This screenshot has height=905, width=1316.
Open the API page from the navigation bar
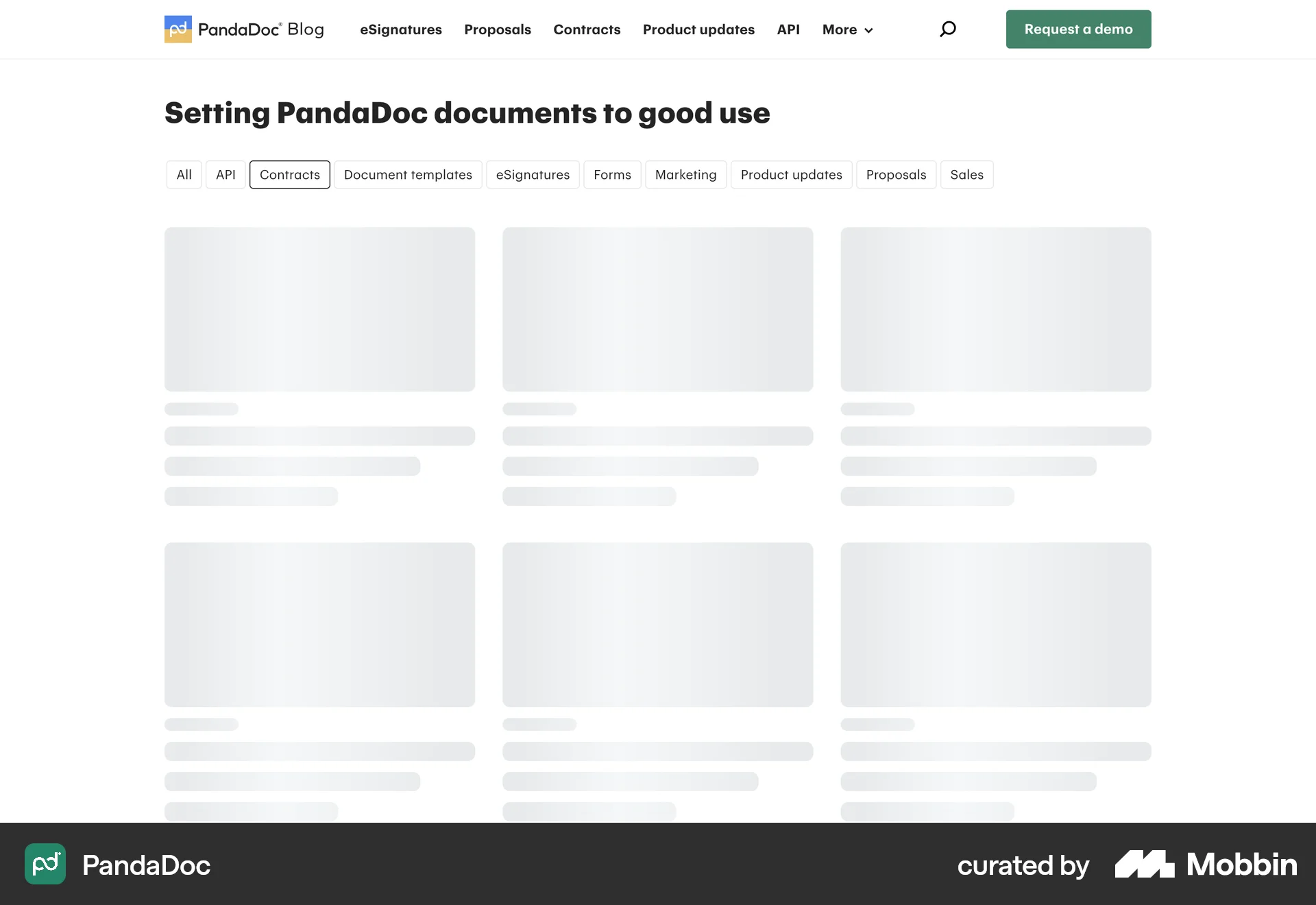(788, 29)
